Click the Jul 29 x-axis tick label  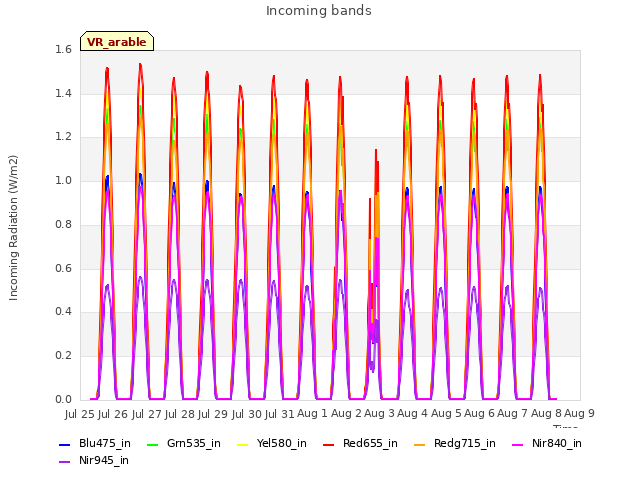pyautogui.click(x=213, y=414)
